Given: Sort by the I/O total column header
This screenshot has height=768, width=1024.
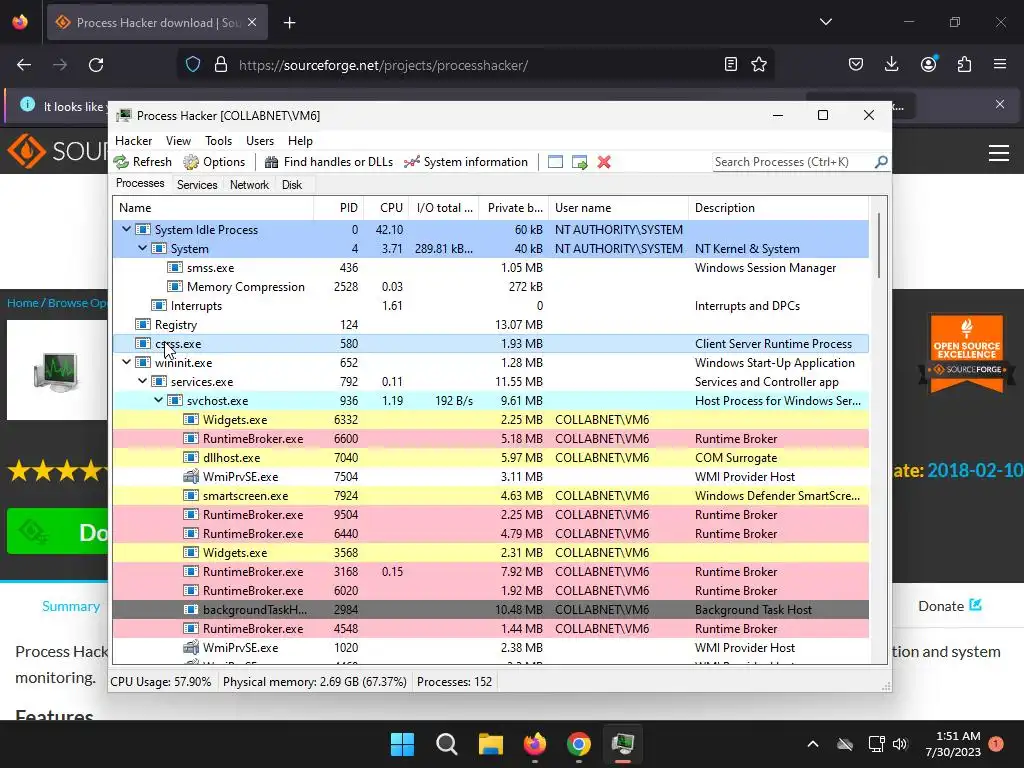Looking at the screenshot, I should pyautogui.click(x=444, y=208).
